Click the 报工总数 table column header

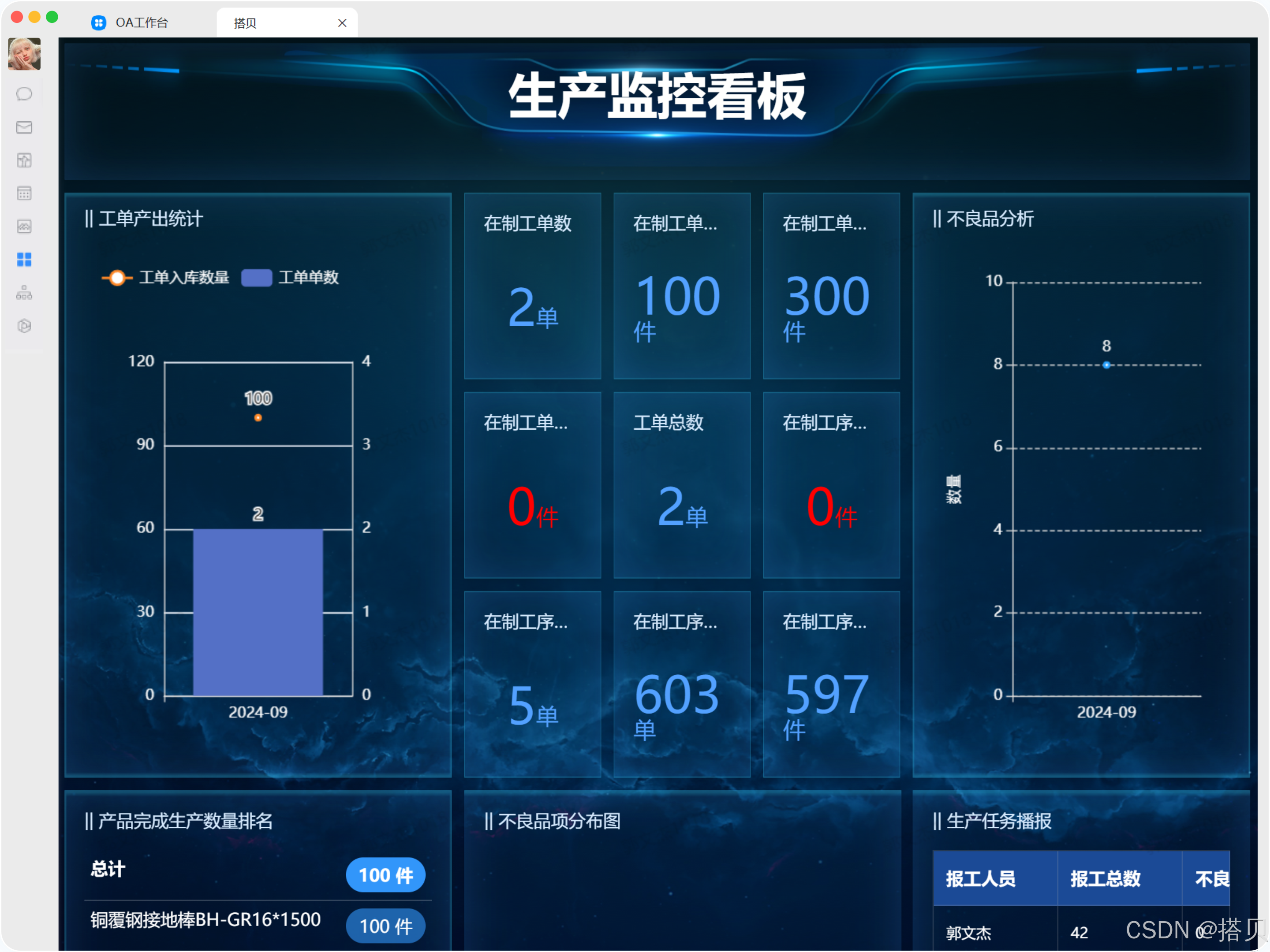(1105, 878)
